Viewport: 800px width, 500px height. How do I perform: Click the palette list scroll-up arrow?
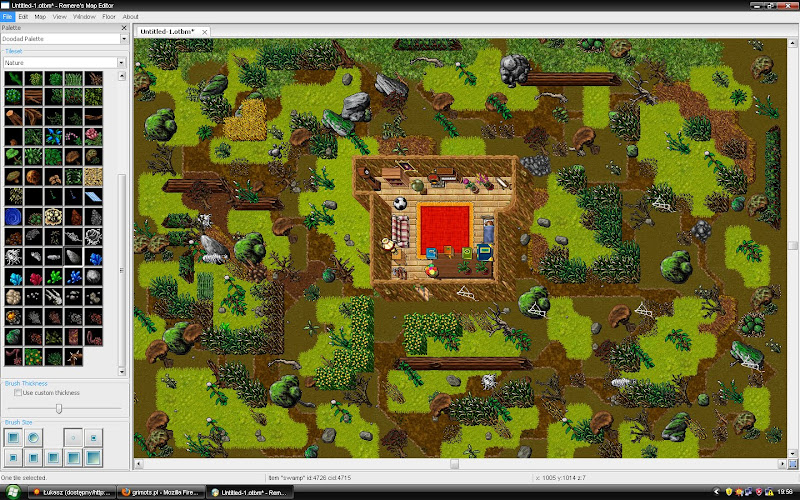121,77
